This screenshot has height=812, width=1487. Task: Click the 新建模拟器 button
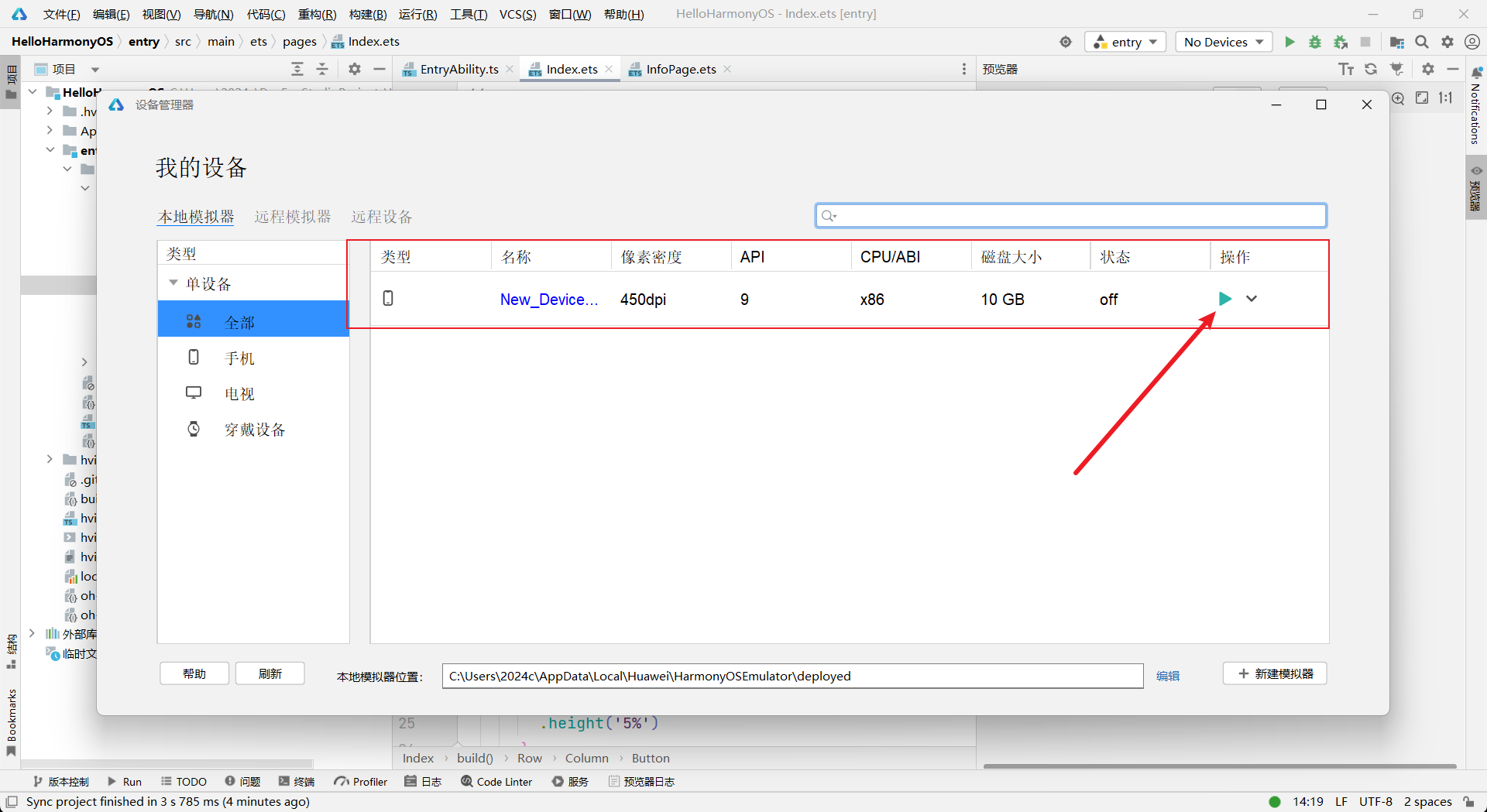click(1275, 673)
